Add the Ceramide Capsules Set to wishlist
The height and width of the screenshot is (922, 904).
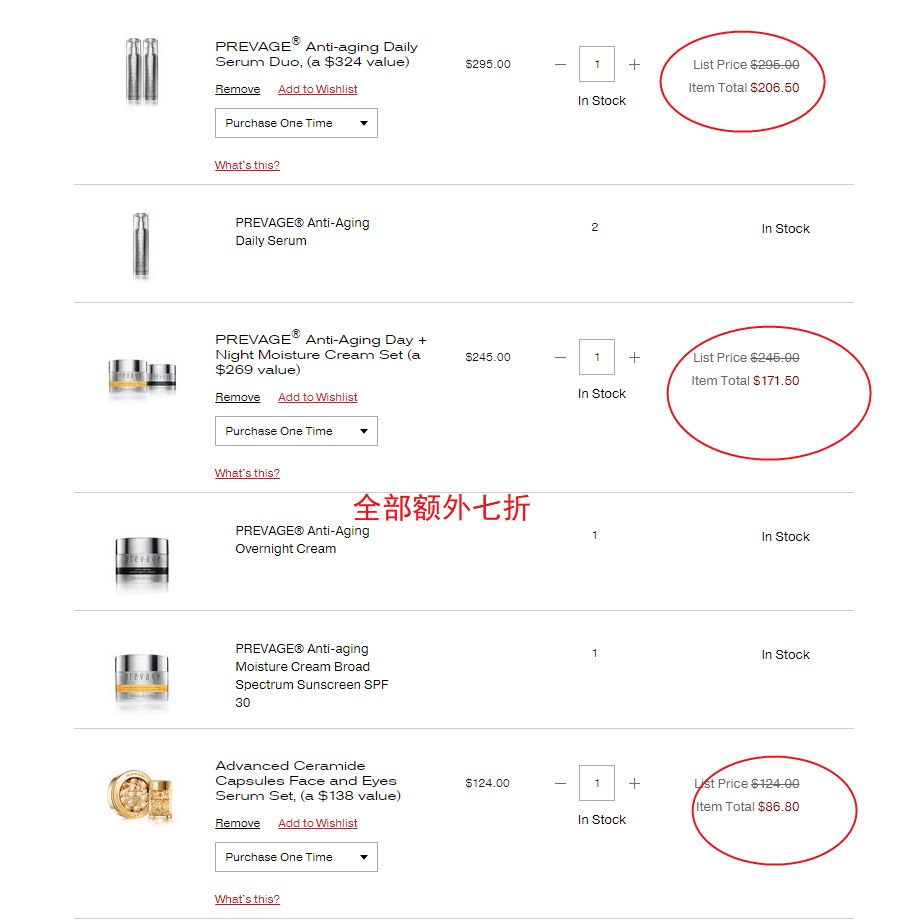(317, 823)
